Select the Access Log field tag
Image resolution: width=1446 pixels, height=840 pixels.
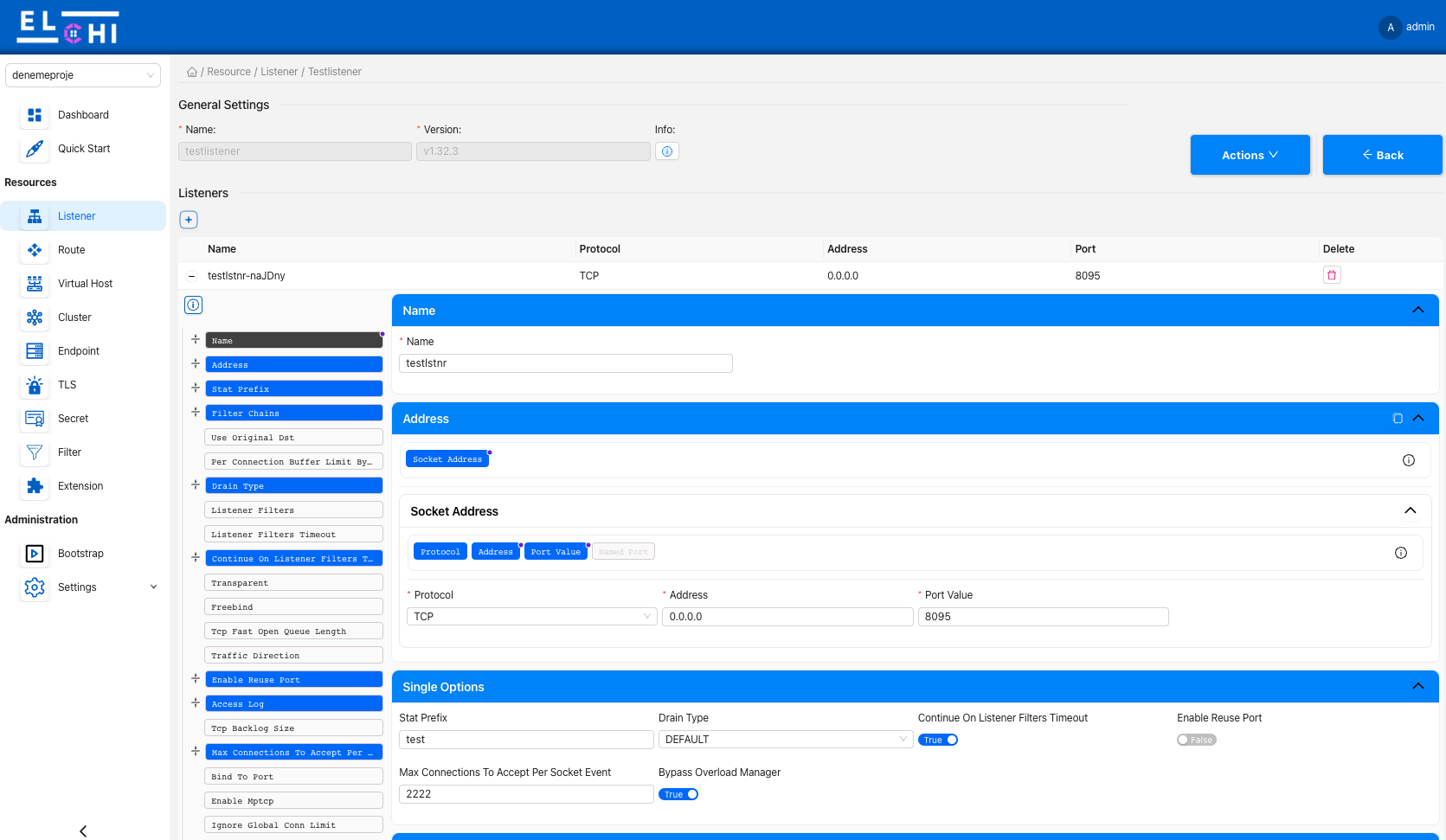pos(293,704)
